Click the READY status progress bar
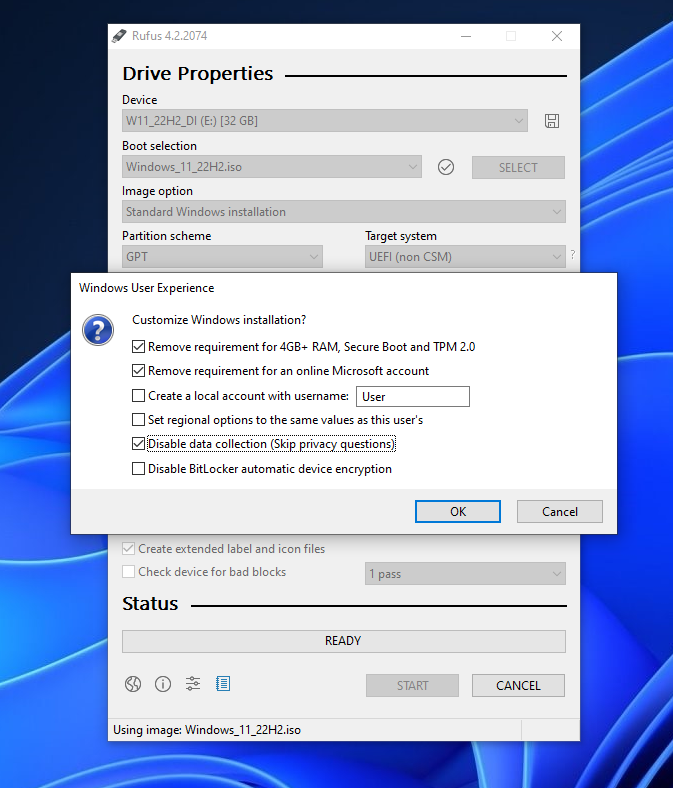673x788 pixels. (344, 641)
